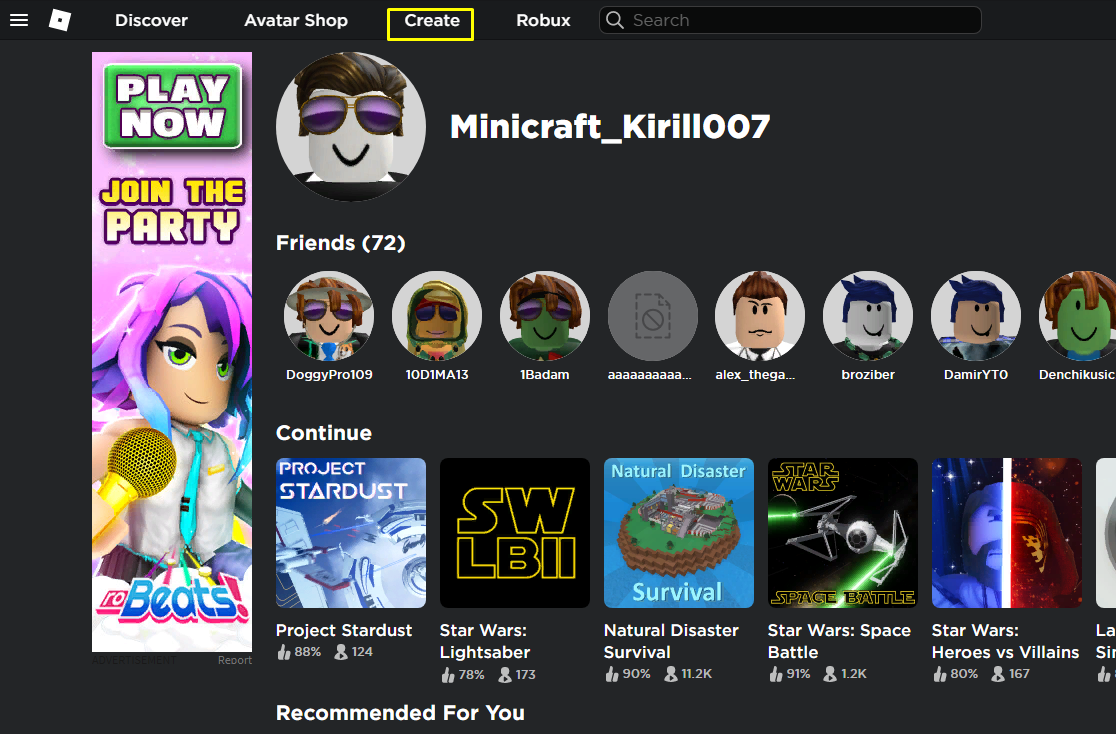
Task: Click the 91% thumbs-up rating icon
Action: (776, 673)
